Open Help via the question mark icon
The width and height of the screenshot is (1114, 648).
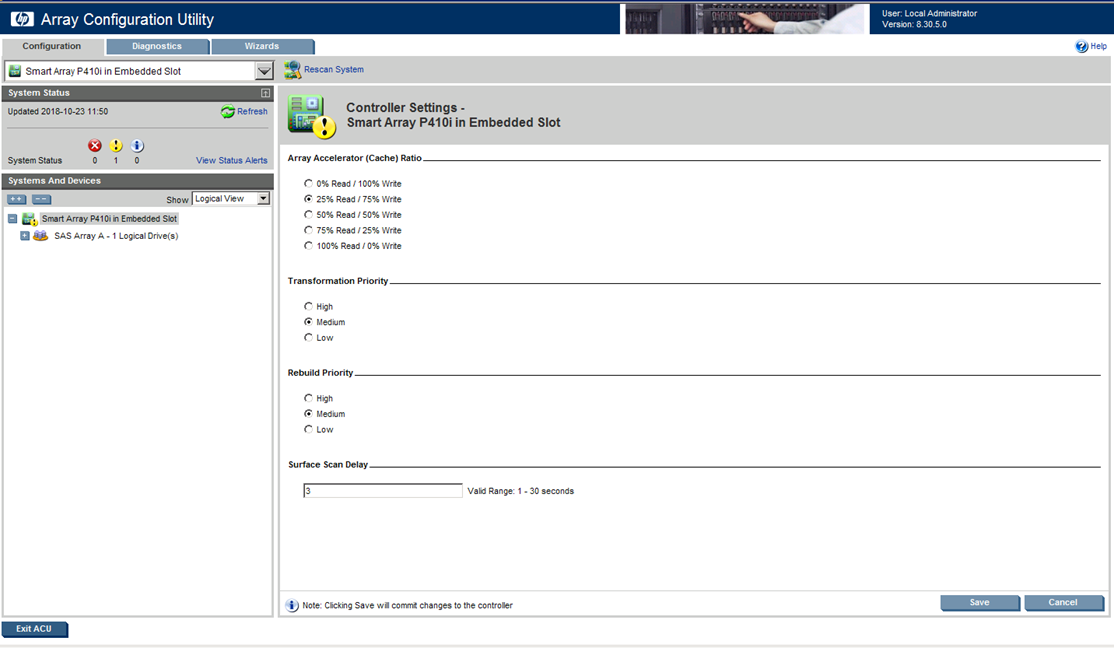coord(1081,46)
